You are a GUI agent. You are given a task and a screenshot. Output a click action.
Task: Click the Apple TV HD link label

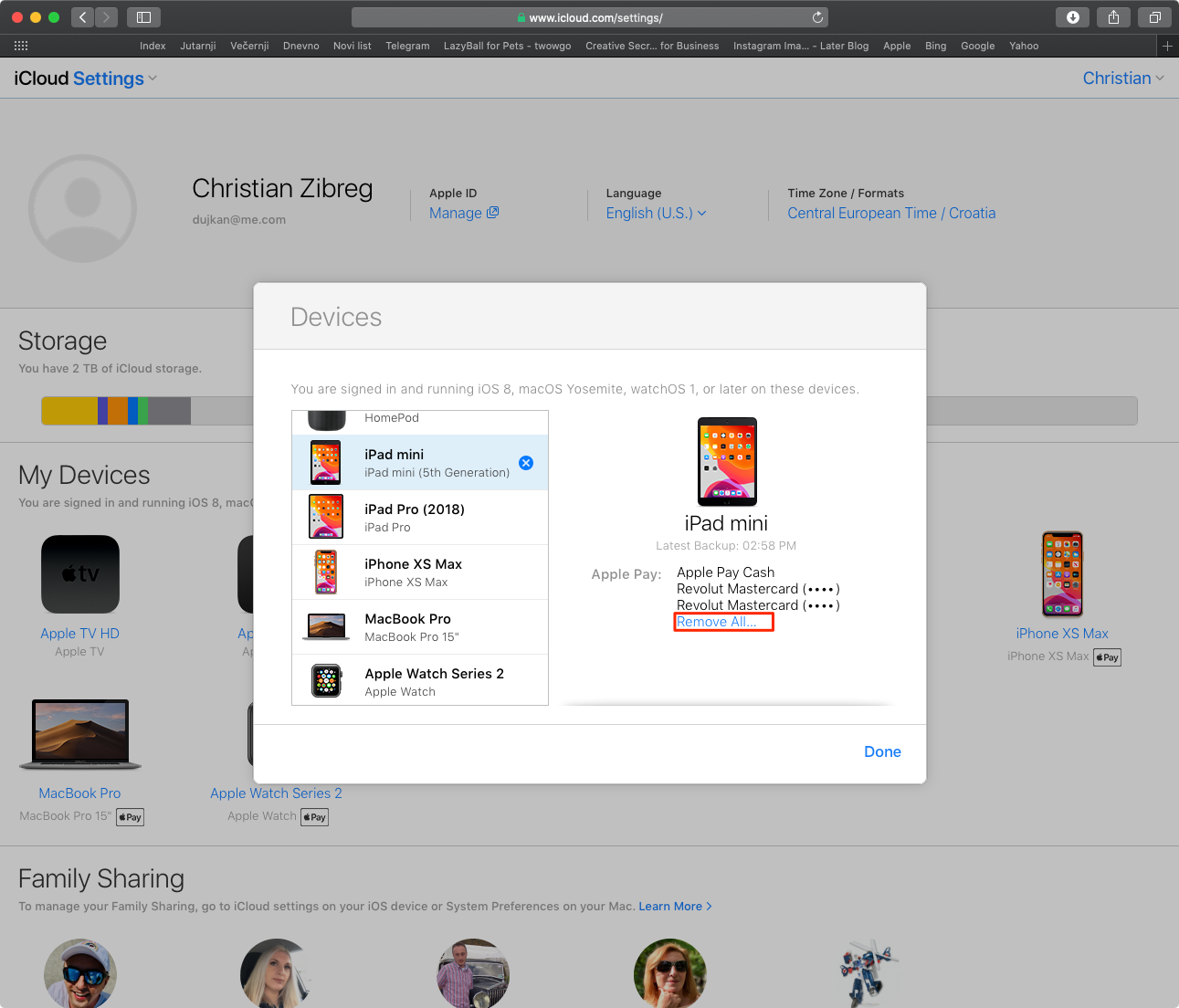80,634
